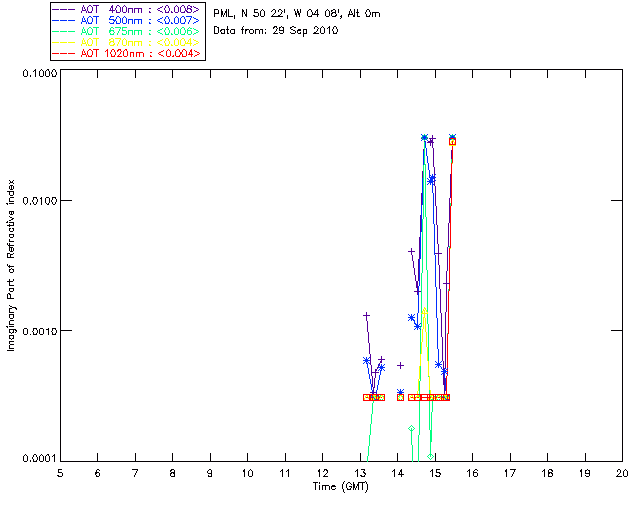Click the x-axis tick label 16
This screenshot has height=512, width=640.
pos(472,473)
